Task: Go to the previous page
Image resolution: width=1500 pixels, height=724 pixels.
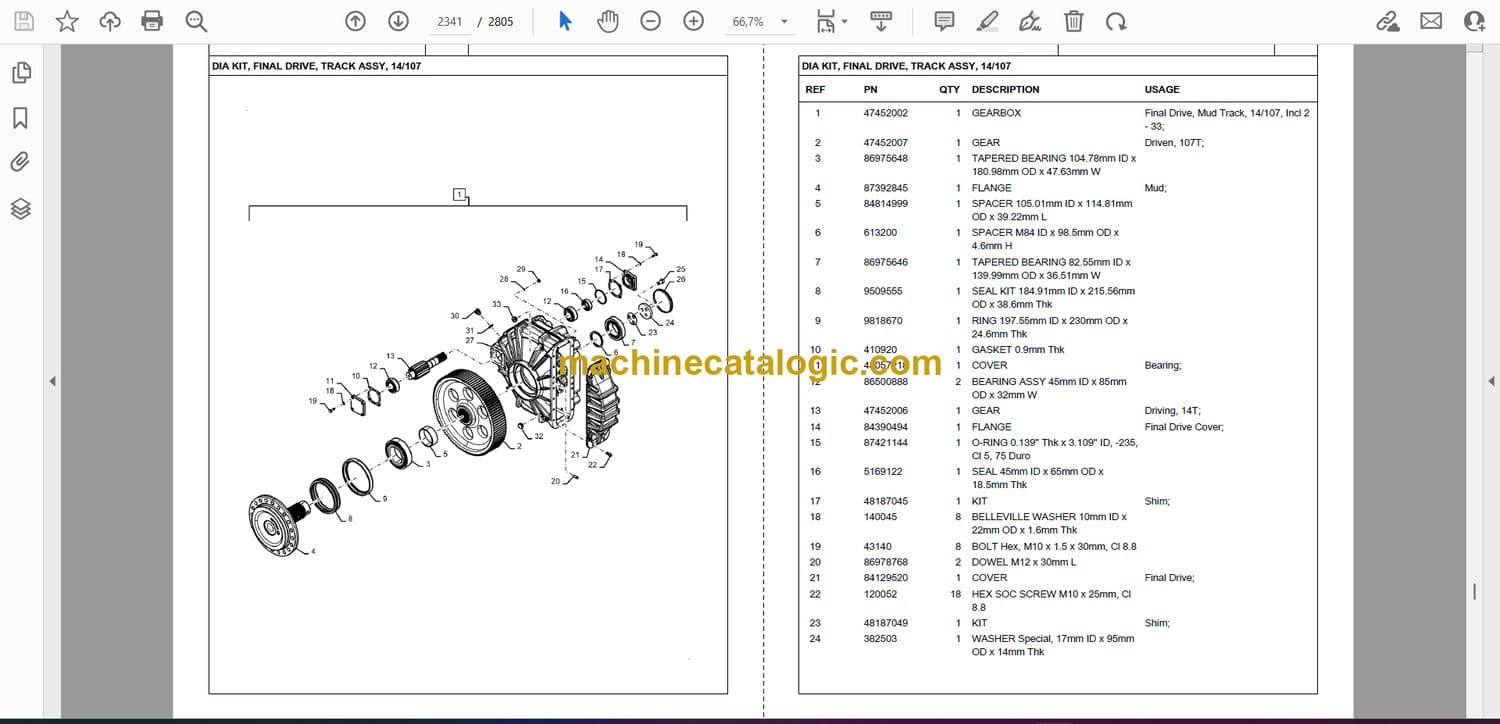Action: pos(355,21)
